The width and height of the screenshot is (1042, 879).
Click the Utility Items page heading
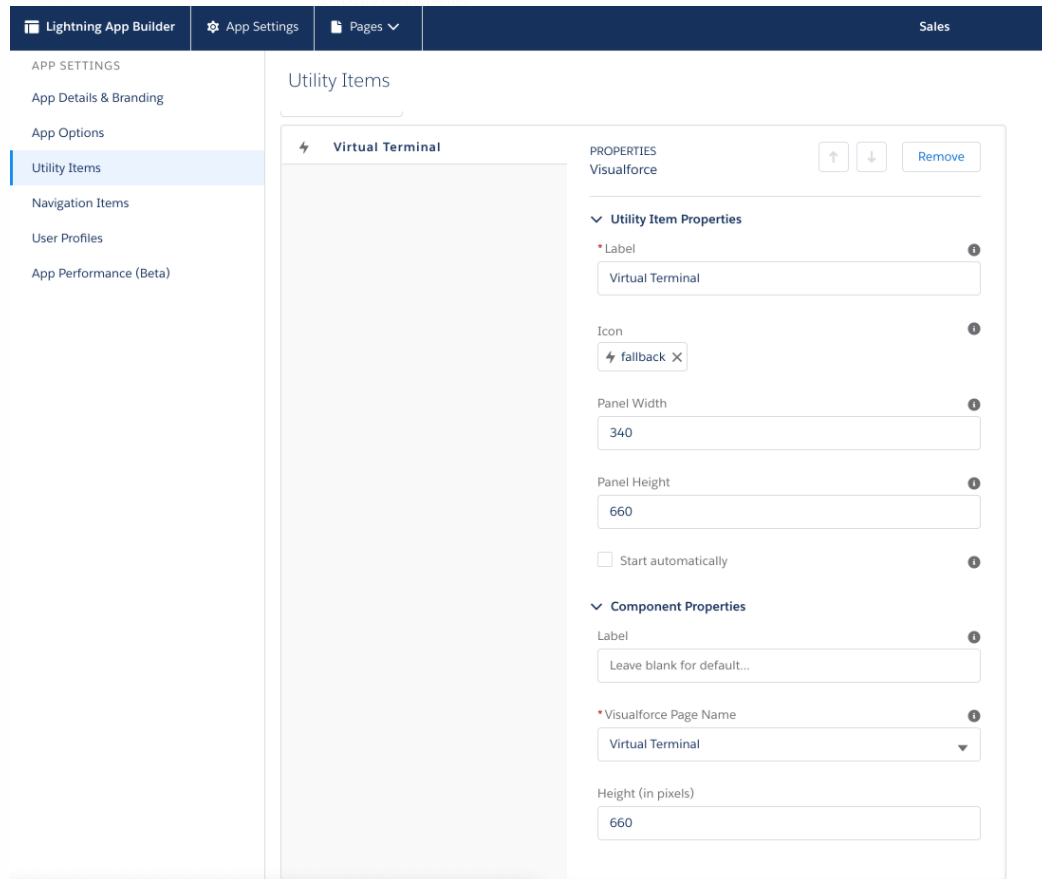(339, 81)
